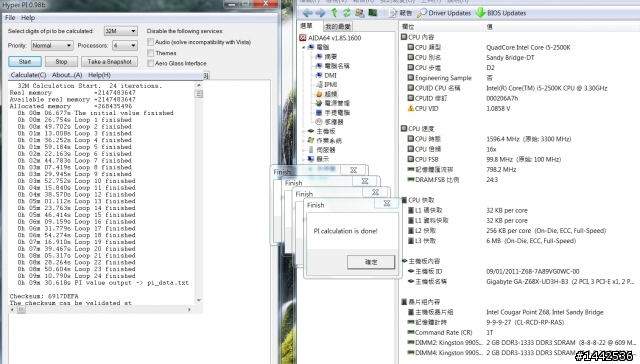Select the AIDA64 v1.85.1600 root node
Image resolution: width=640 pixels, height=364 pixels.
[x=331, y=38]
